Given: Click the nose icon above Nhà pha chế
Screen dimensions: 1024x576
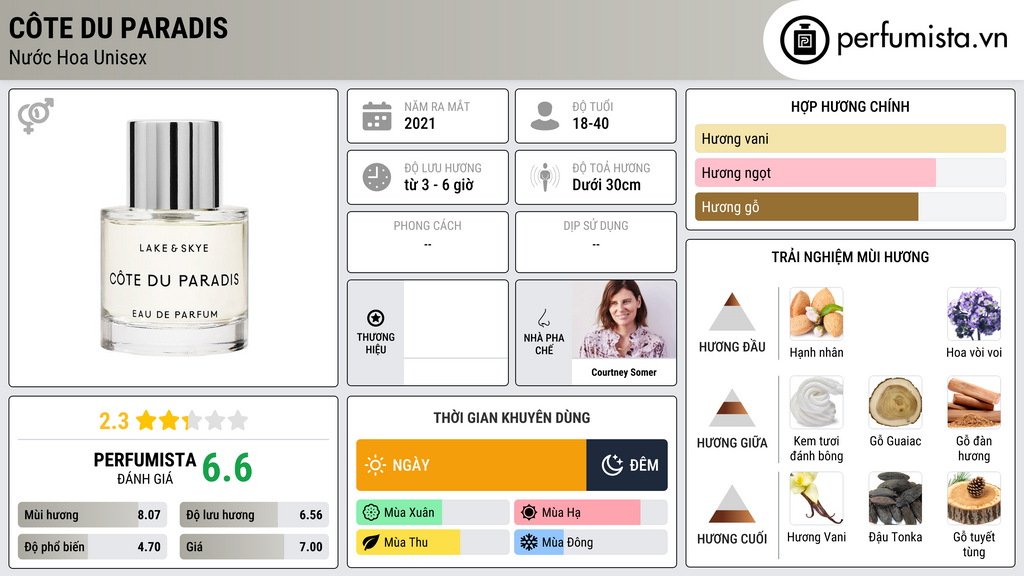Looking at the screenshot, I should 543,318.
